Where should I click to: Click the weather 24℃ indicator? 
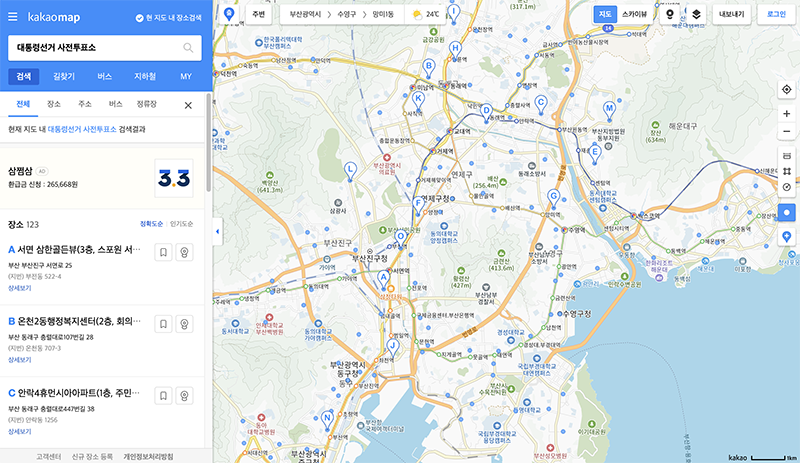[x=426, y=14]
